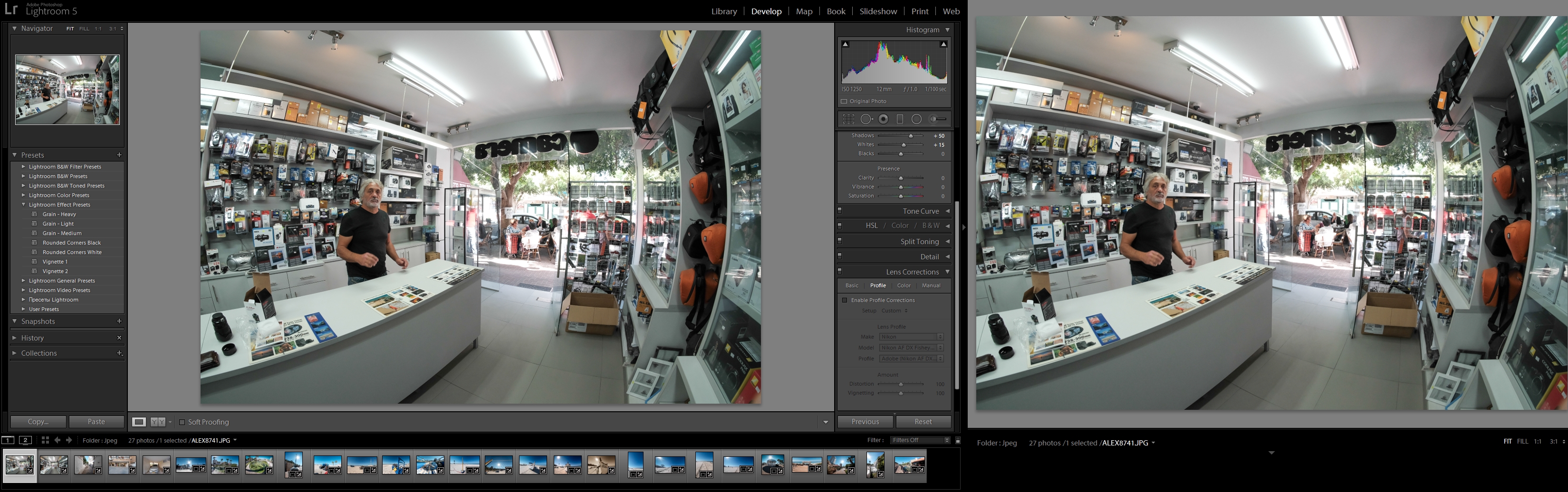Viewport: 1568px width, 492px height.
Task: Expand the Snapshots panel
Action: 15,321
